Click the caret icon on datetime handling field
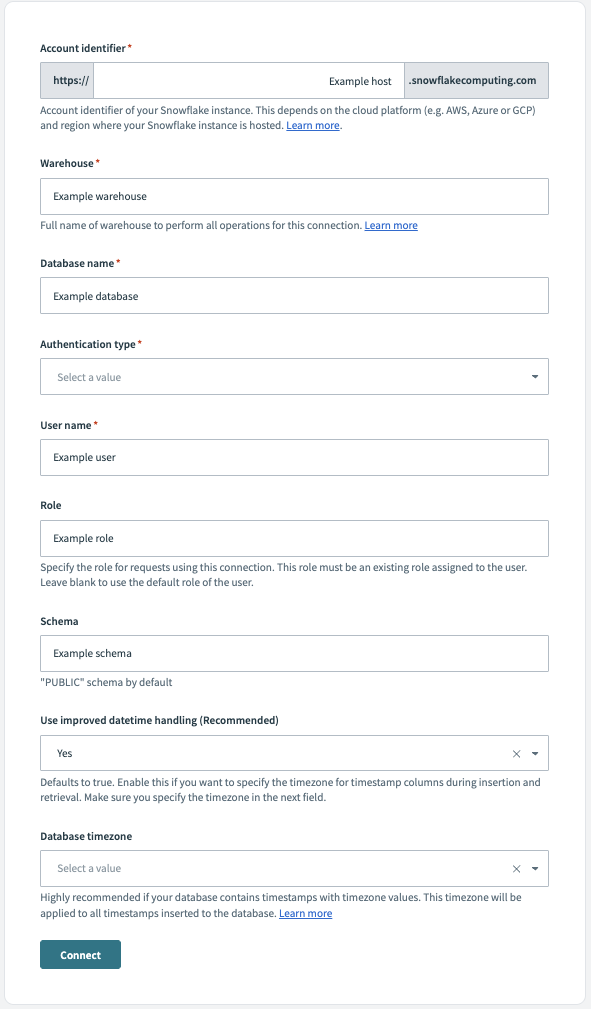591x1009 pixels. pos(536,753)
